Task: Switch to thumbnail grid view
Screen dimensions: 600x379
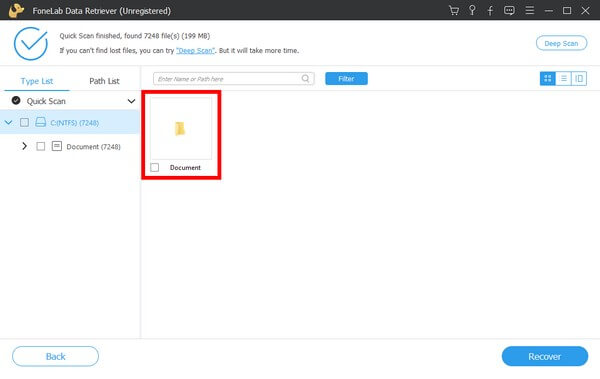Action: 548,79
